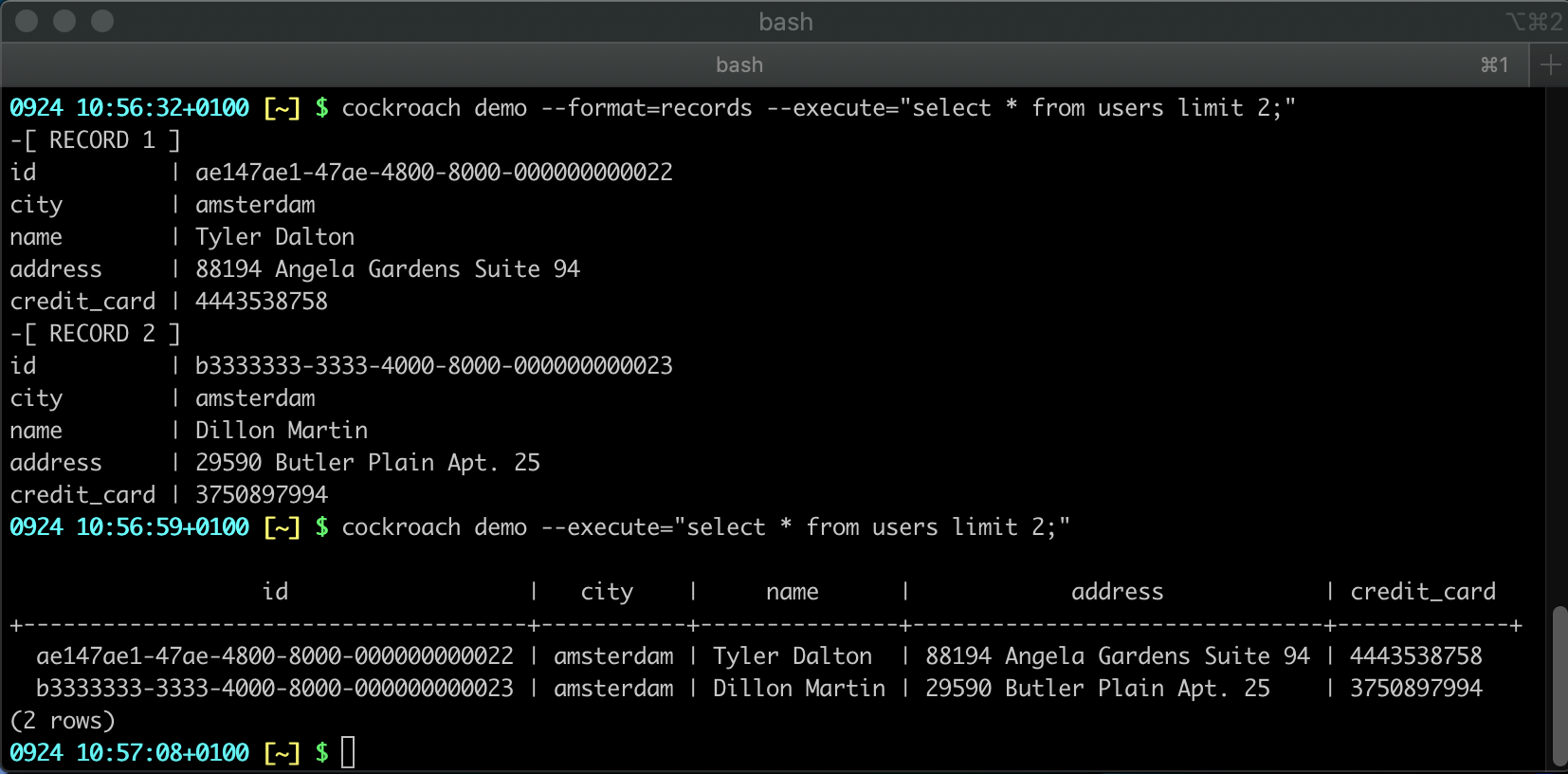Viewport: 1568px width, 774px height.
Task: Click the 'credit_card' table column header
Action: (1423, 592)
